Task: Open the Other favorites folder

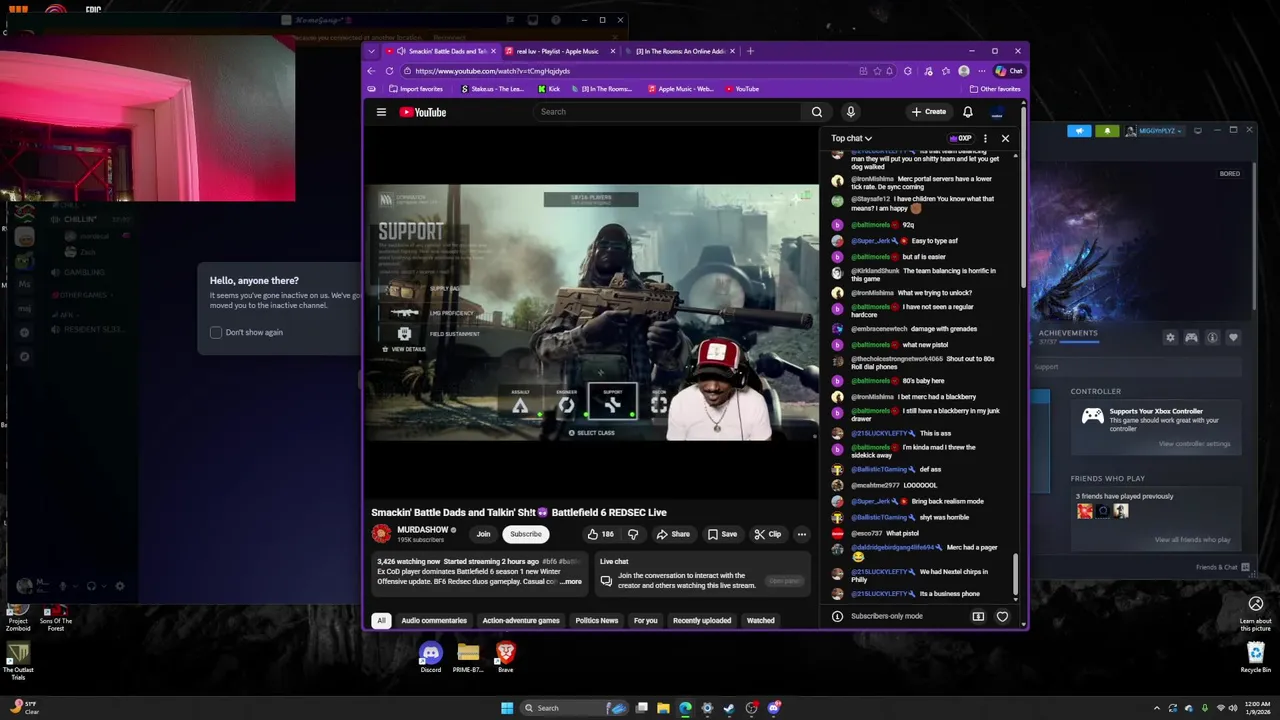Action: tap(994, 89)
